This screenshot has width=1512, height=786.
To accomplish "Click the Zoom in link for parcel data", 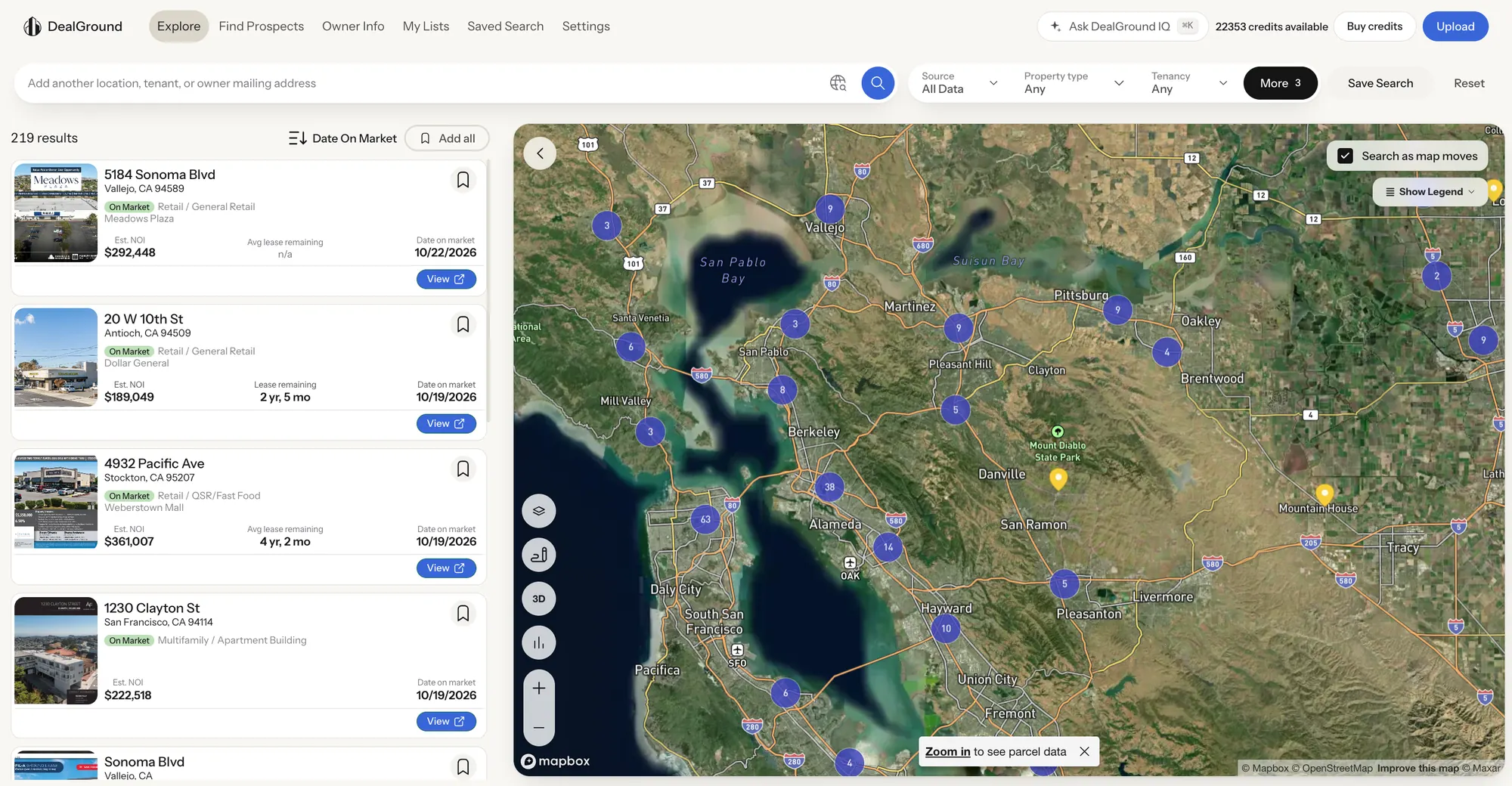I will [947, 751].
